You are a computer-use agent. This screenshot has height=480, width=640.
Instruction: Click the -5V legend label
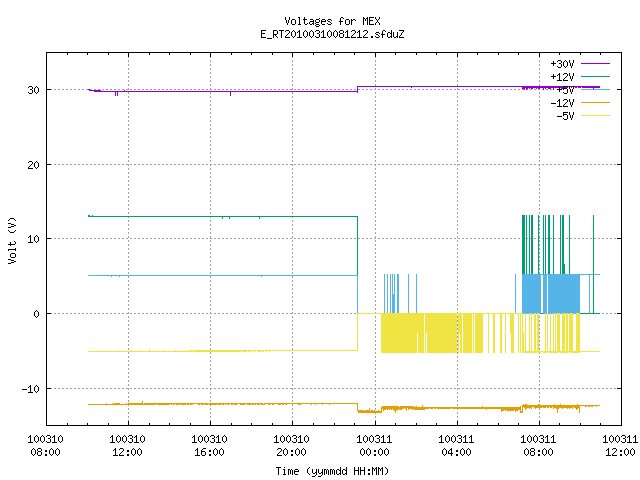[565, 116]
